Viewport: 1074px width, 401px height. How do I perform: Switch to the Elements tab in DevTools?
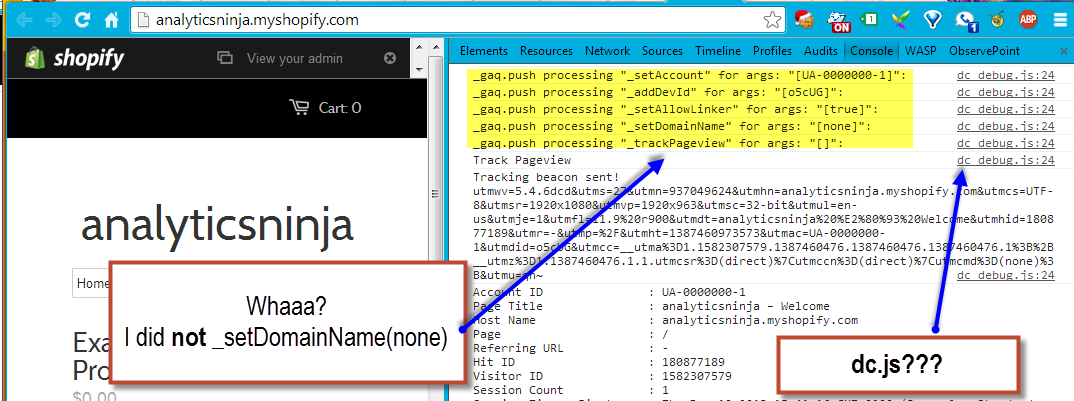pos(484,51)
